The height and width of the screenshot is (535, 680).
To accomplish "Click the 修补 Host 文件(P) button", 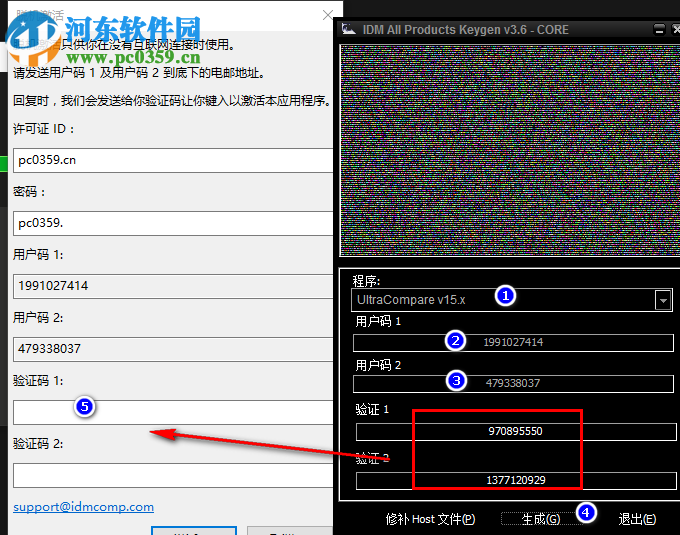I will click(x=430, y=519).
